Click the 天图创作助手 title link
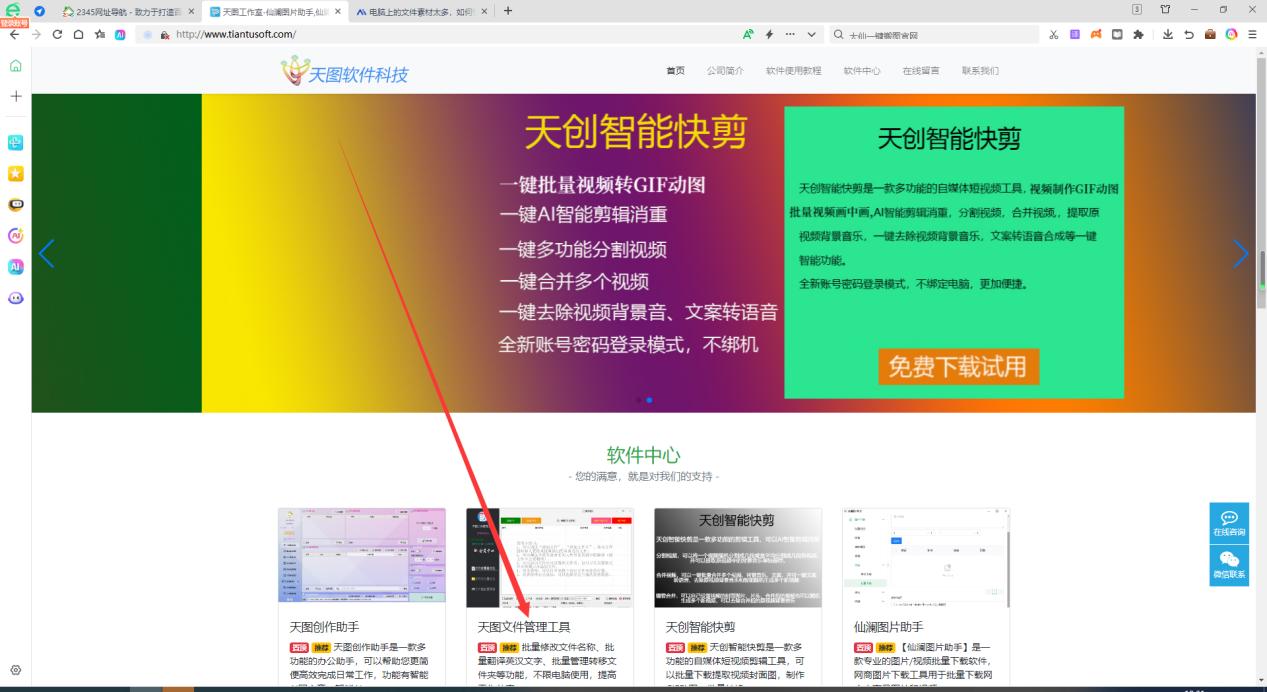The height and width of the screenshot is (692, 1267). pos(325,627)
